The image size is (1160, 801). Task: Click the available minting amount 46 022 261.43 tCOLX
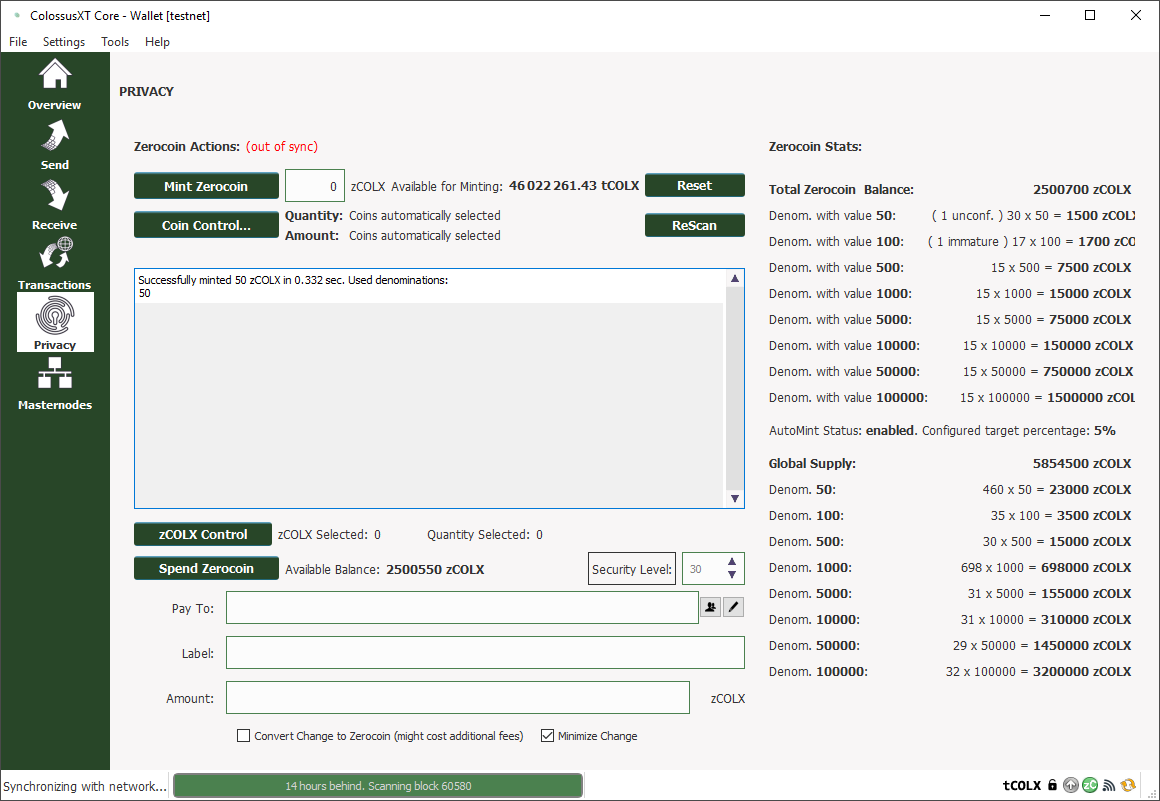point(574,186)
